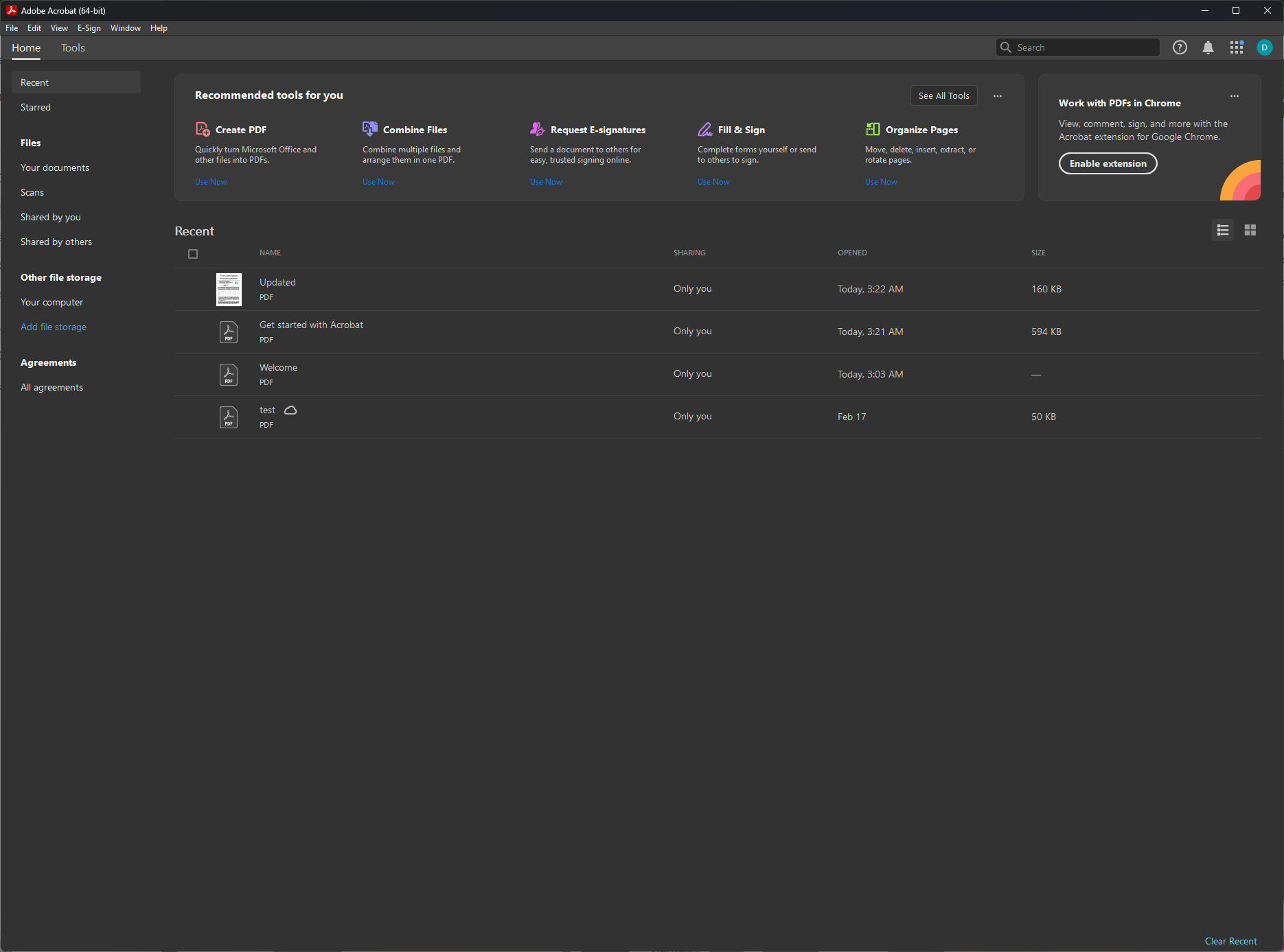
Task: Switch Recent files to list view
Action: 1223,231
